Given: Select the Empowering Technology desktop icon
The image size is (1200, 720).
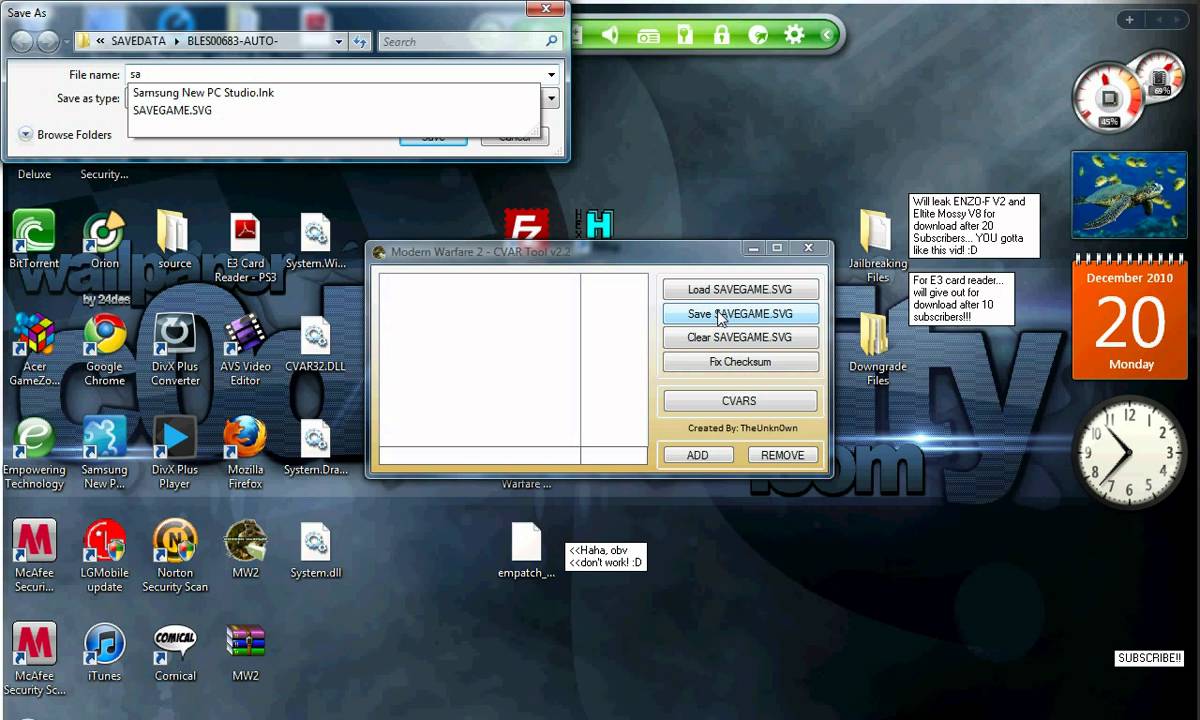Looking at the screenshot, I should [x=34, y=453].
